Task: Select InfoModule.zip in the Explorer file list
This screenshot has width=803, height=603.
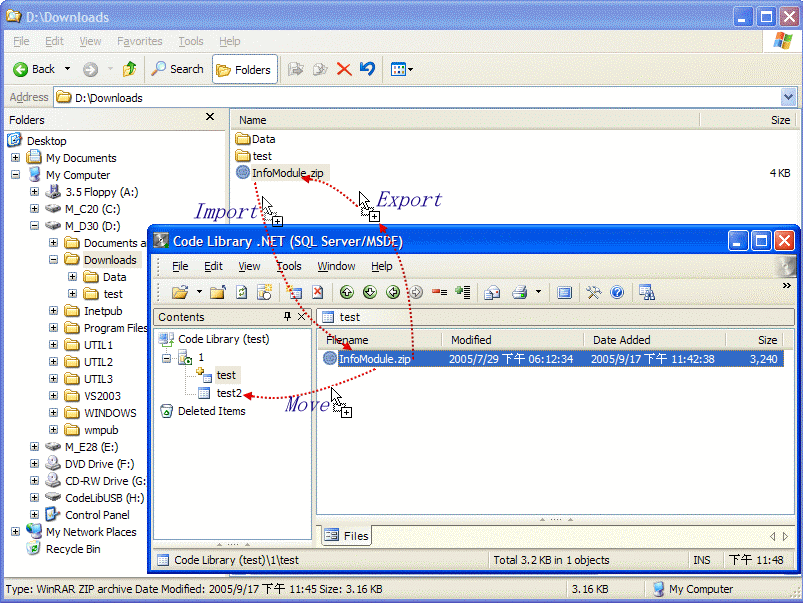Action: tap(287, 173)
